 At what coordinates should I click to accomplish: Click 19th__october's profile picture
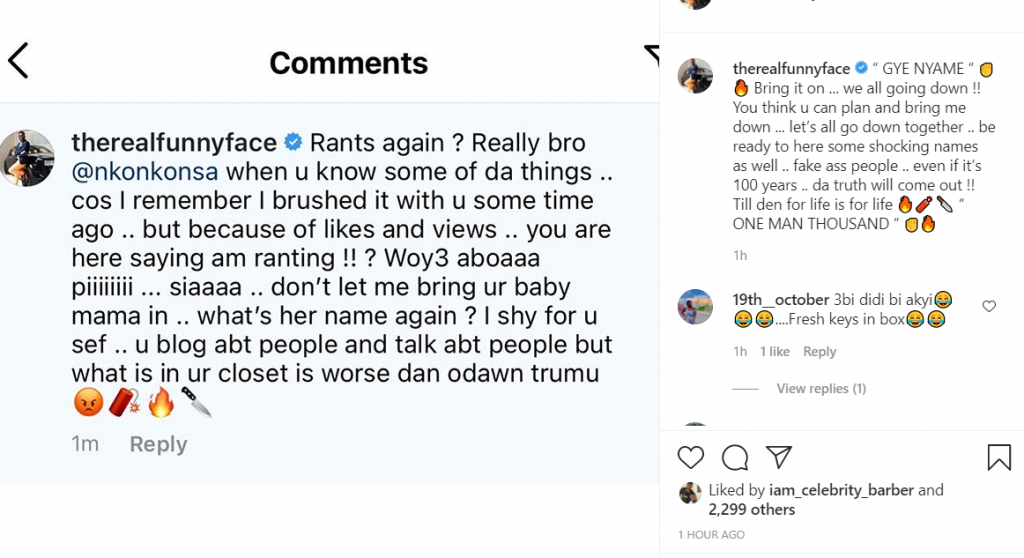pyautogui.click(x=695, y=306)
